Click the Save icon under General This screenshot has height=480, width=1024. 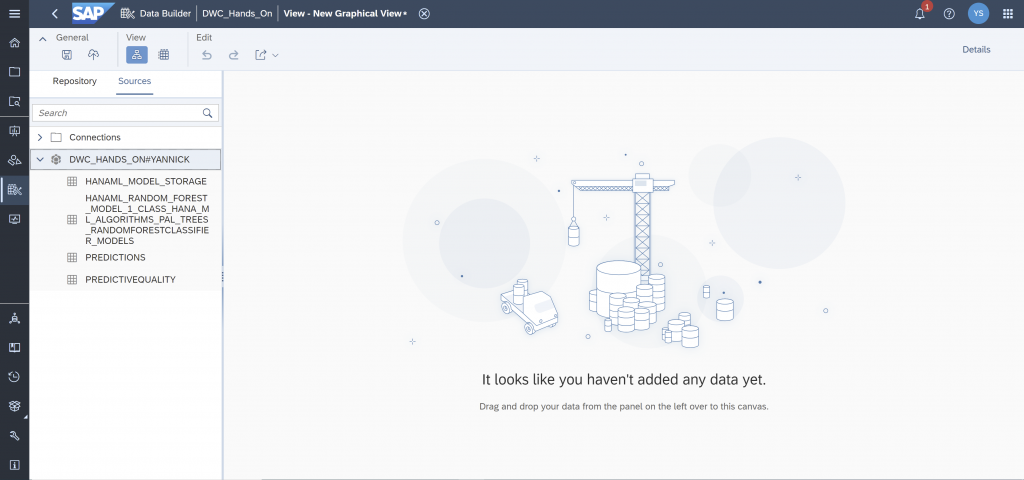point(67,55)
